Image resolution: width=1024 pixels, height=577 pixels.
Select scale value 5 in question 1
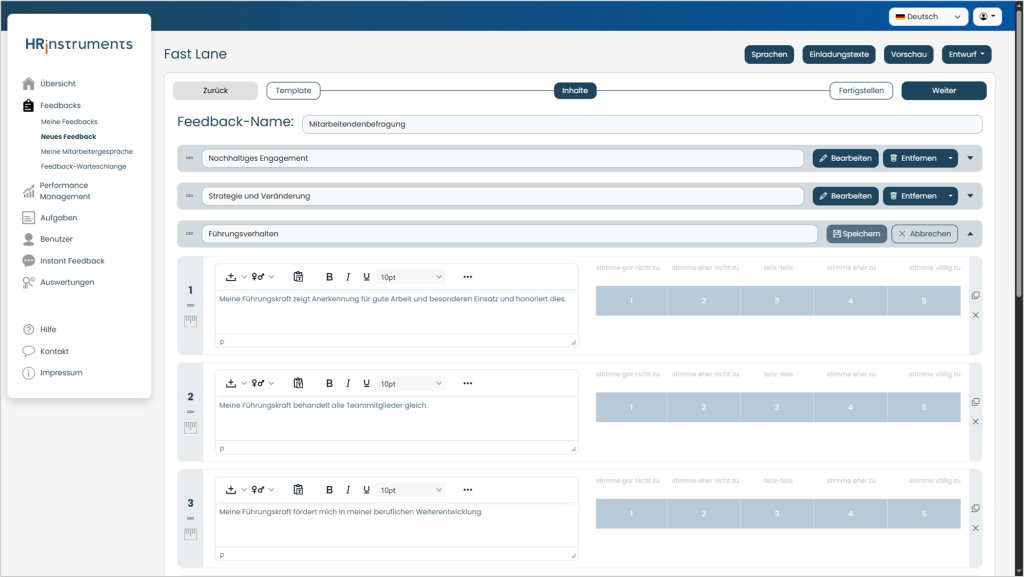(923, 301)
